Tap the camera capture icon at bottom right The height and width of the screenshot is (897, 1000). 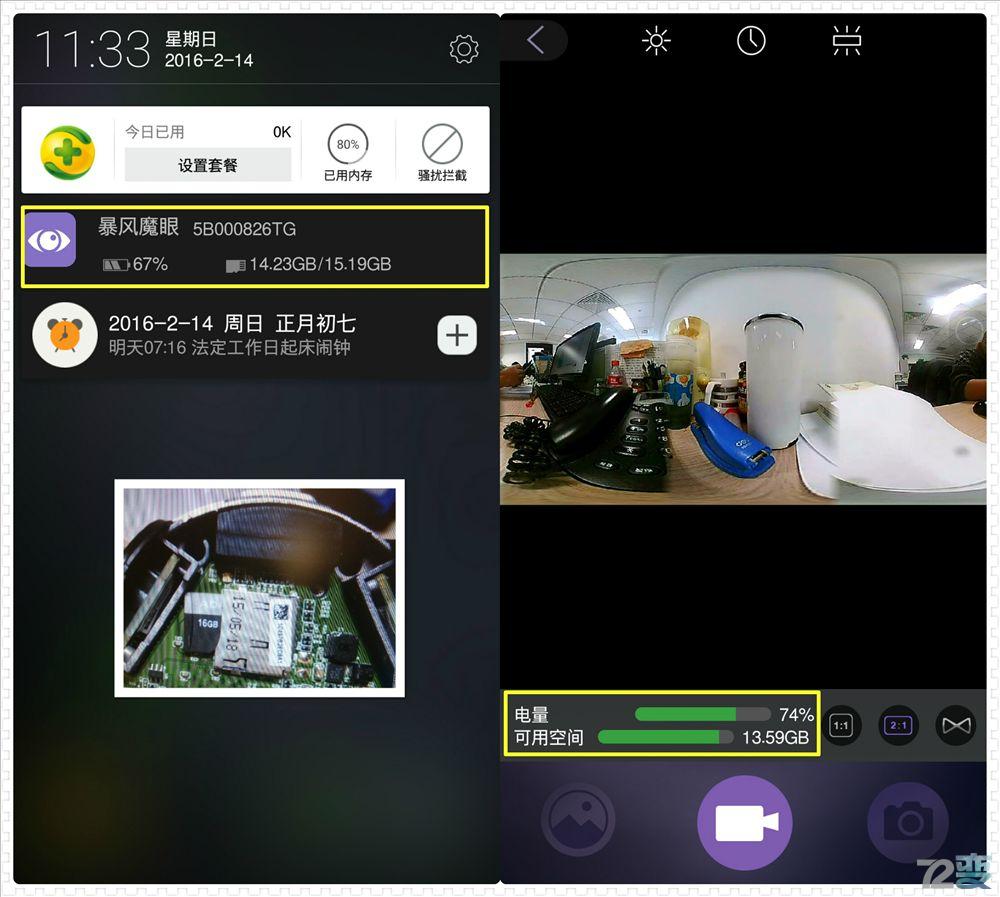coord(908,820)
